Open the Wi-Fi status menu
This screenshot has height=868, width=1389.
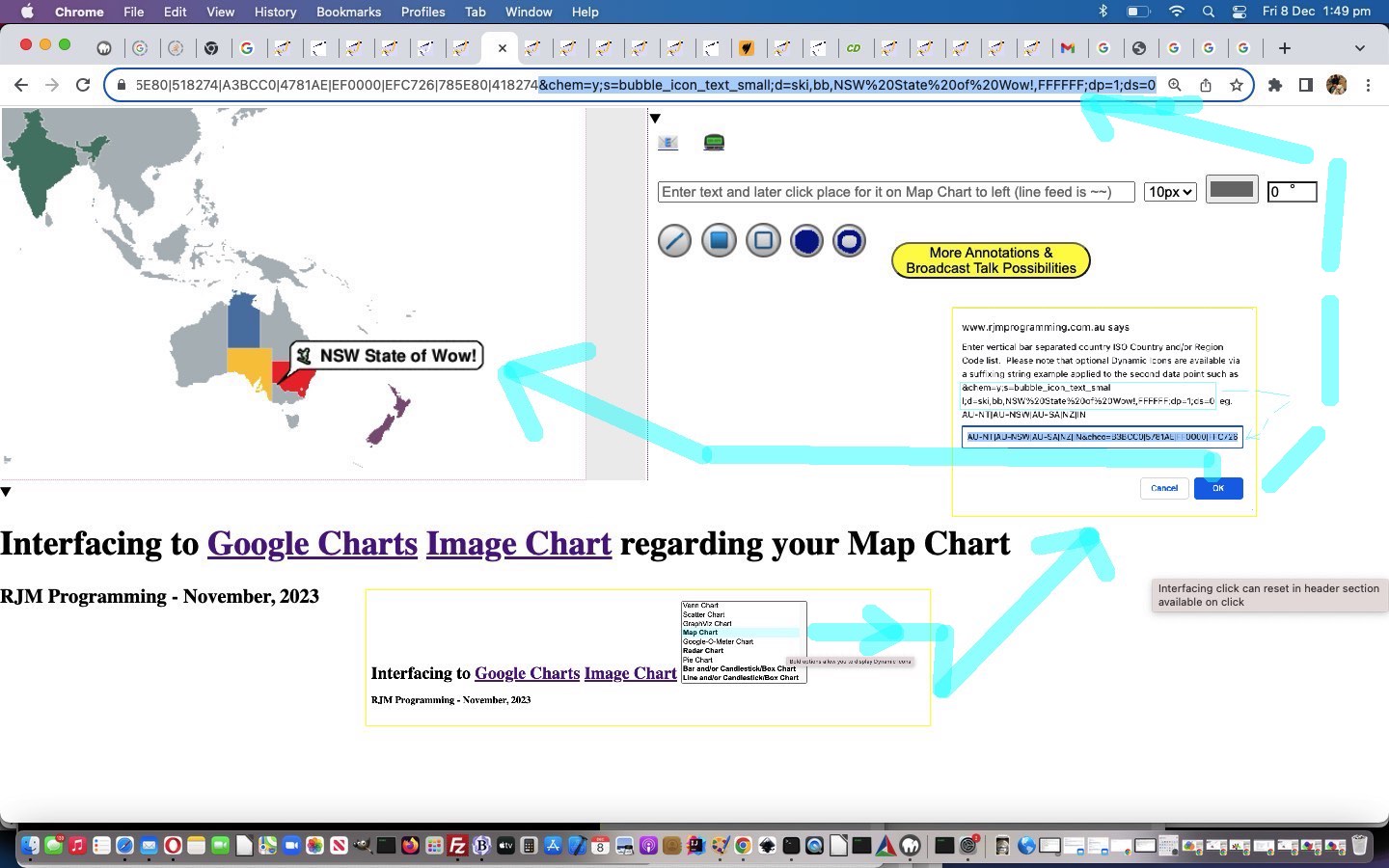click(x=1176, y=12)
